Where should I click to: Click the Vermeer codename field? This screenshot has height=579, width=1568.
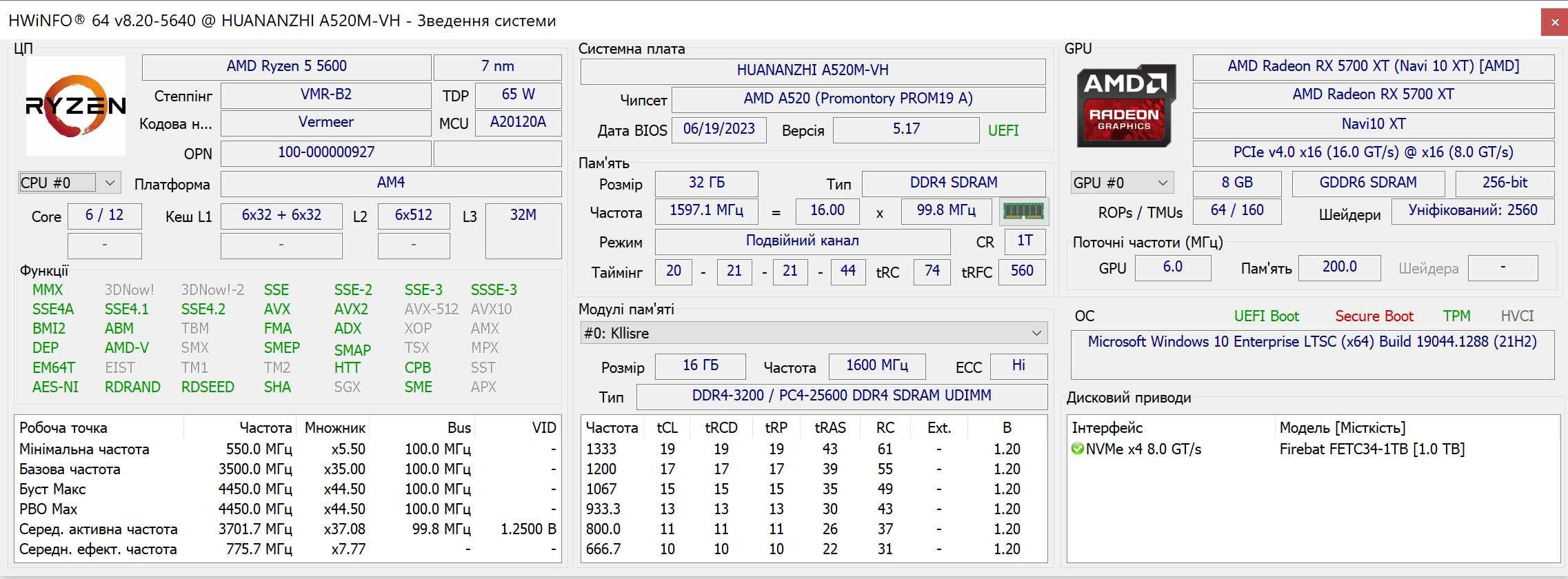click(x=325, y=123)
